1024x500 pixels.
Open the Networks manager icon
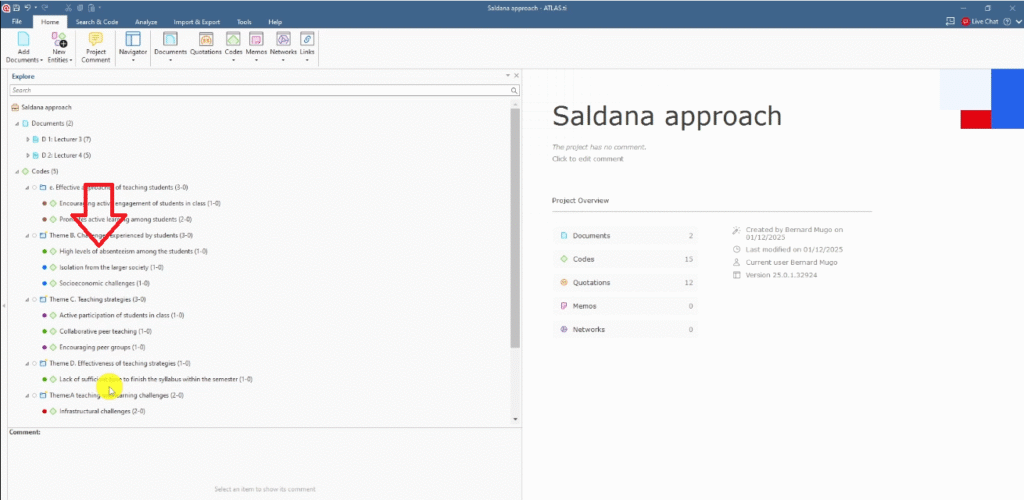(x=283, y=40)
